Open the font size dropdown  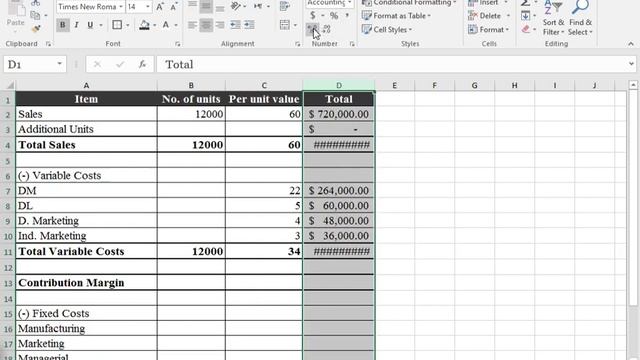click(x=148, y=7)
